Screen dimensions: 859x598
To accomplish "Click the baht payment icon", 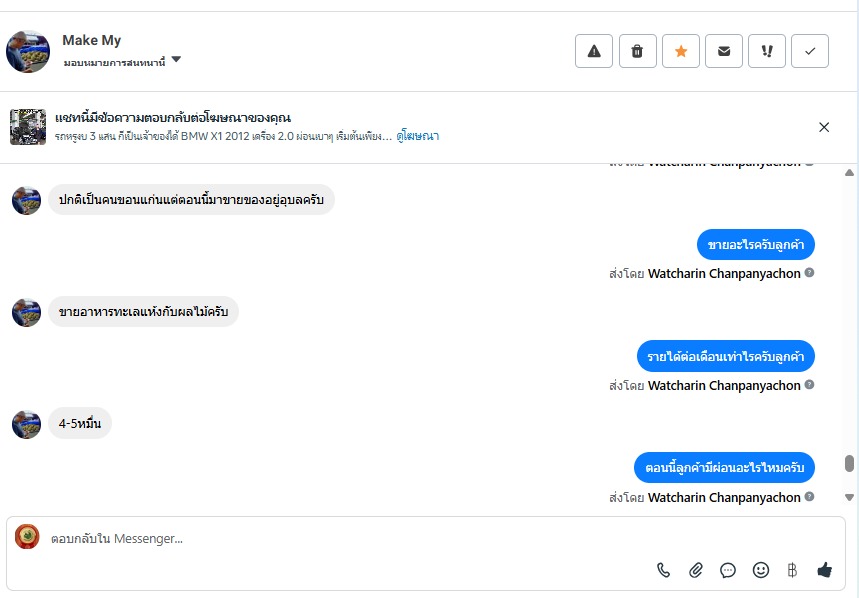I will 792,570.
